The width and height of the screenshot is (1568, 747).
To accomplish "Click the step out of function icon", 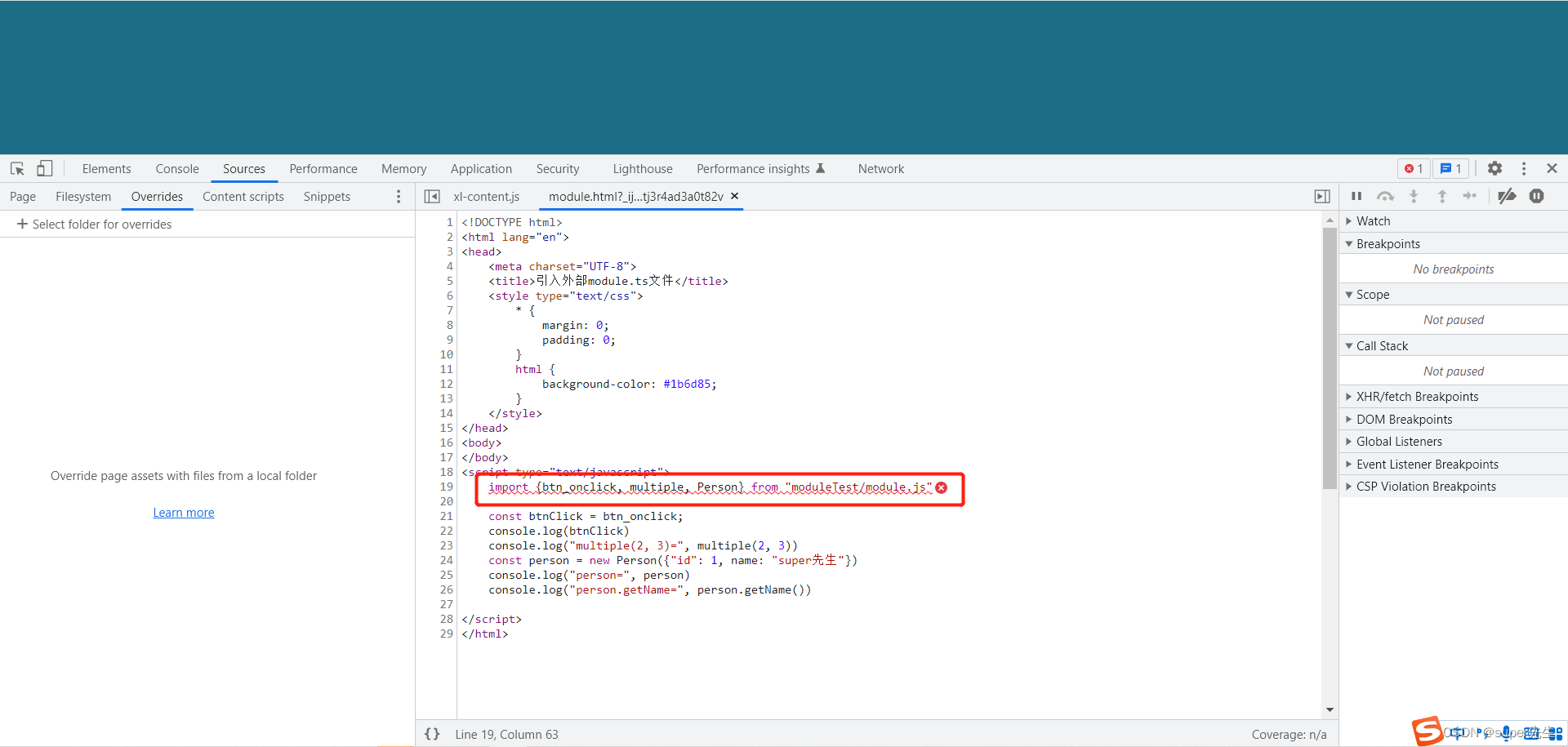I will coord(1442,196).
